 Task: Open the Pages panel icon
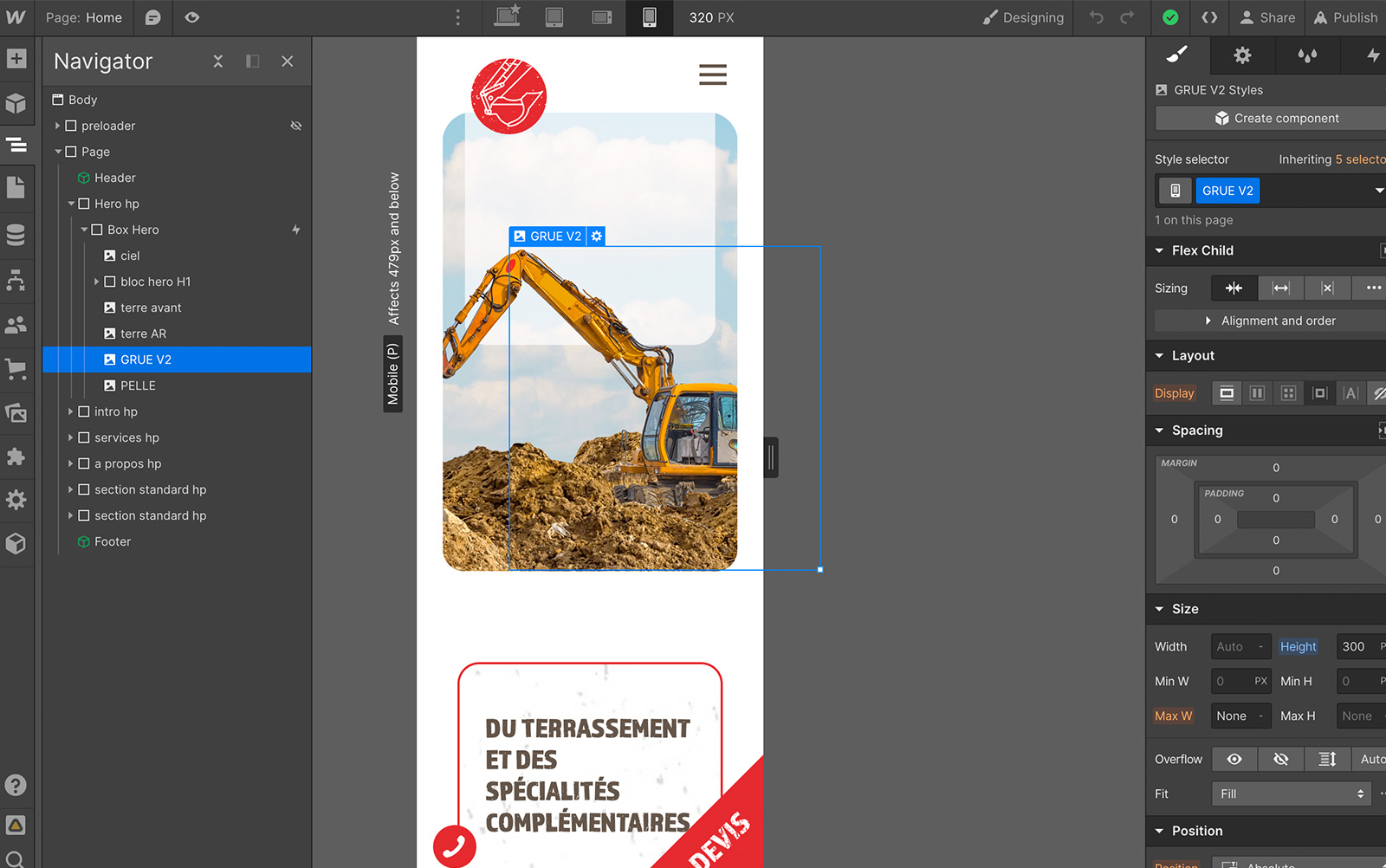point(16,187)
